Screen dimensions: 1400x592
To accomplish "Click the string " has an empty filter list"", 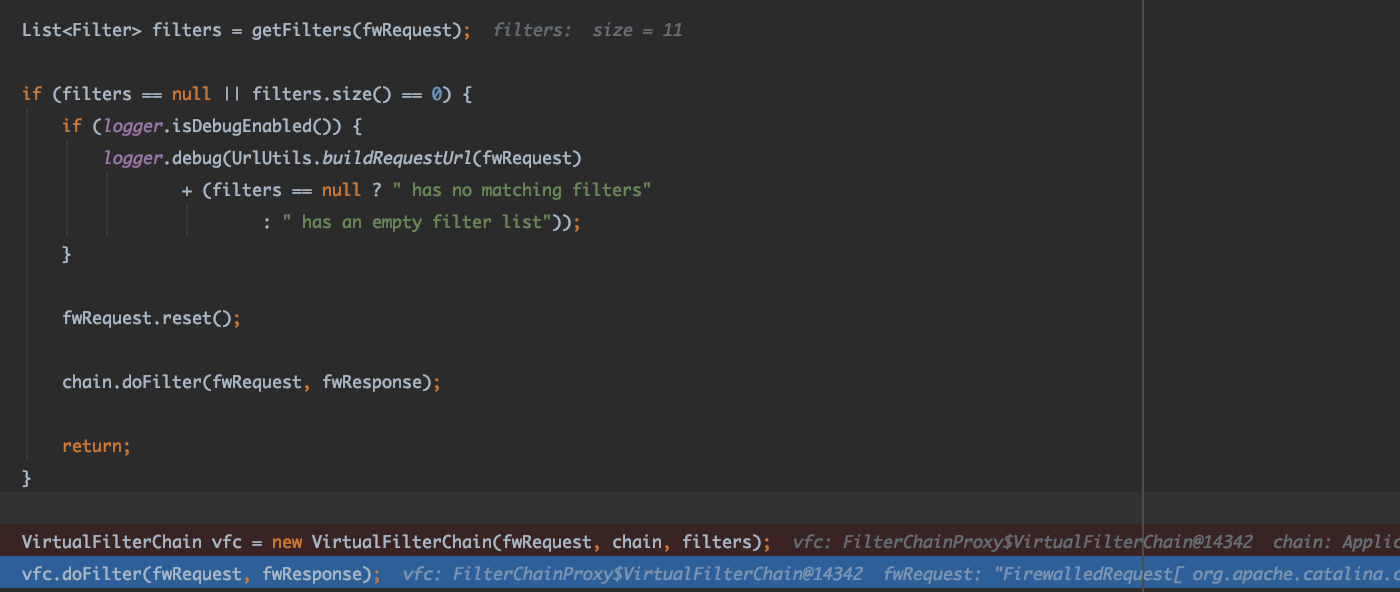I will [417, 222].
